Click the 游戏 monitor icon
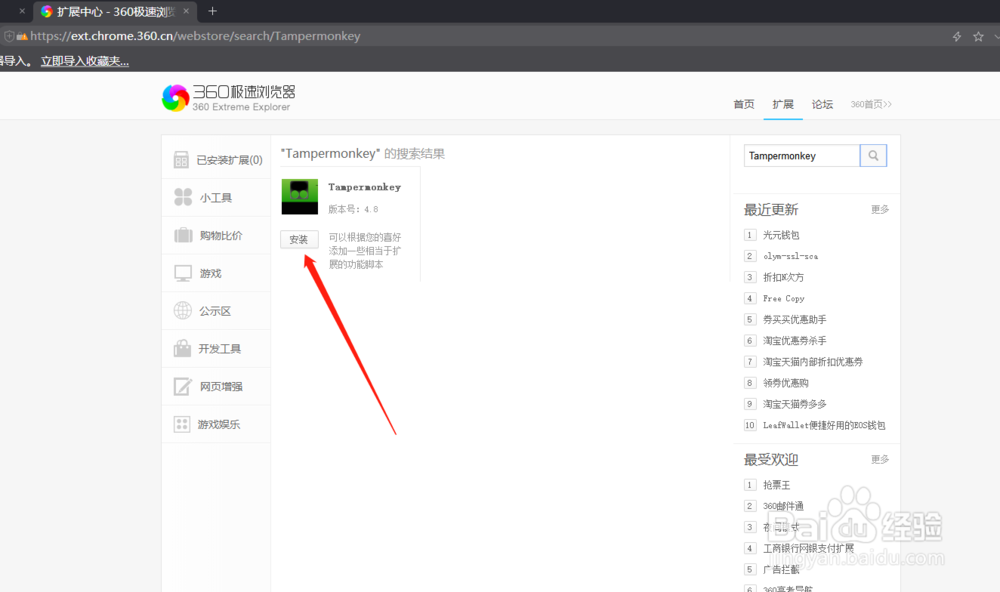Screen dimensions: 1000x592 183,273
